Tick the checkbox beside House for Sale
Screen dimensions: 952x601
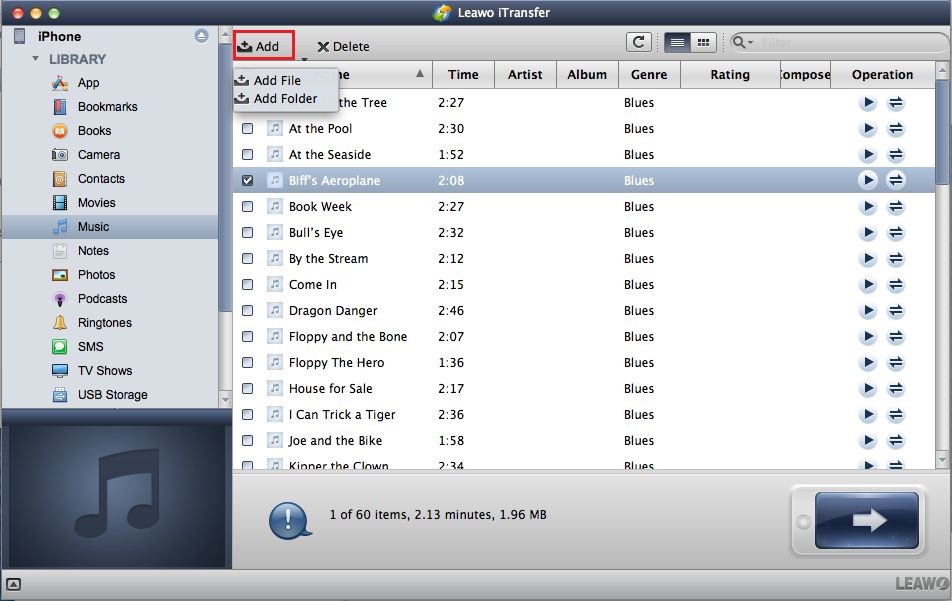point(248,389)
